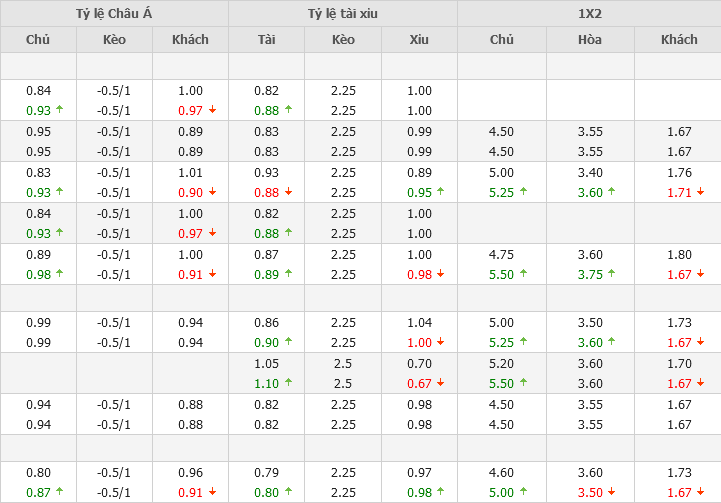Screen dimensions: 721x503
Task: Click the Tài column header
Action: click(266, 40)
